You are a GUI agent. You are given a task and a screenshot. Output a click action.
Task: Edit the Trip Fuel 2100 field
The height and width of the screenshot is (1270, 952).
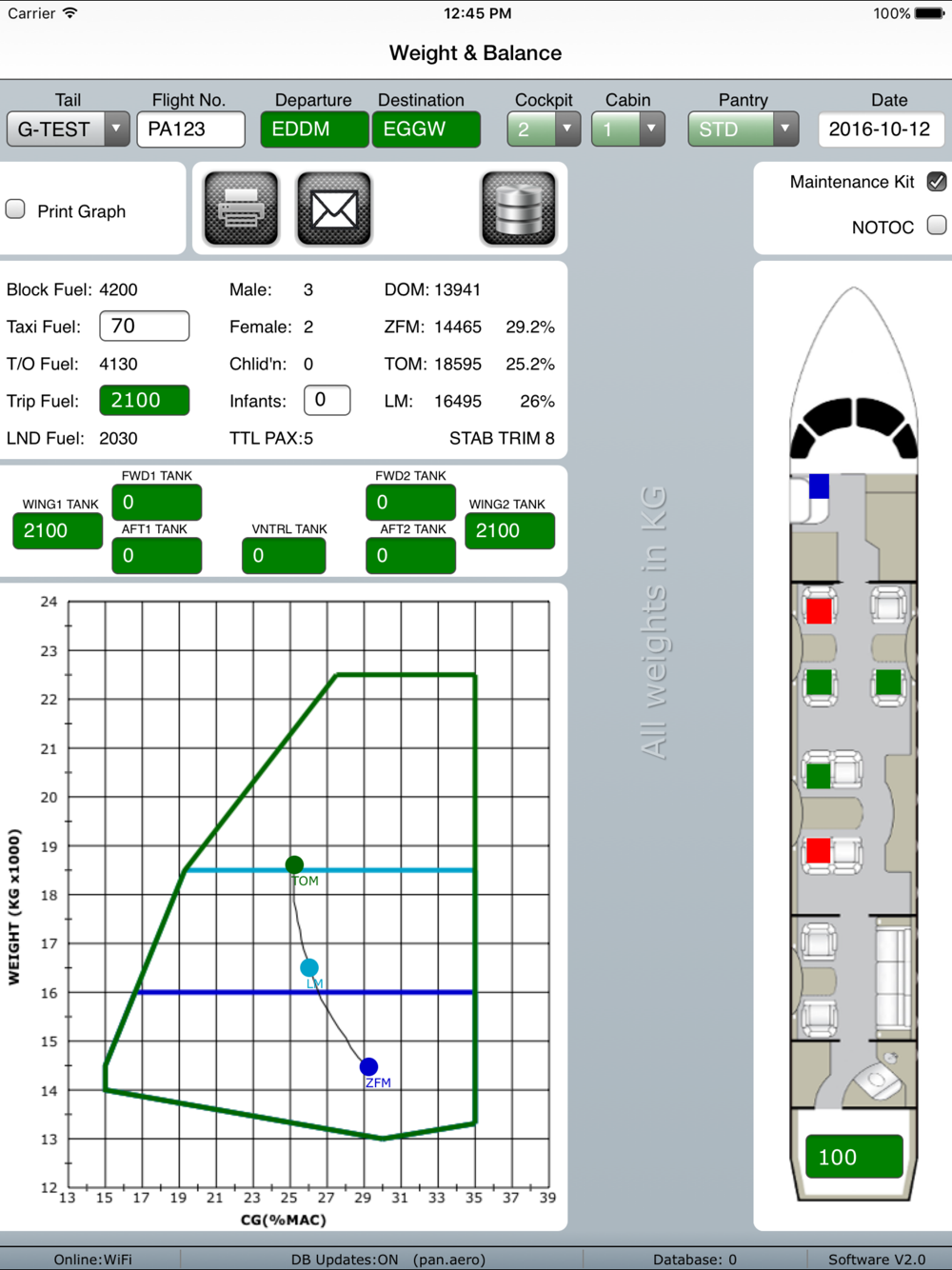pos(145,400)
